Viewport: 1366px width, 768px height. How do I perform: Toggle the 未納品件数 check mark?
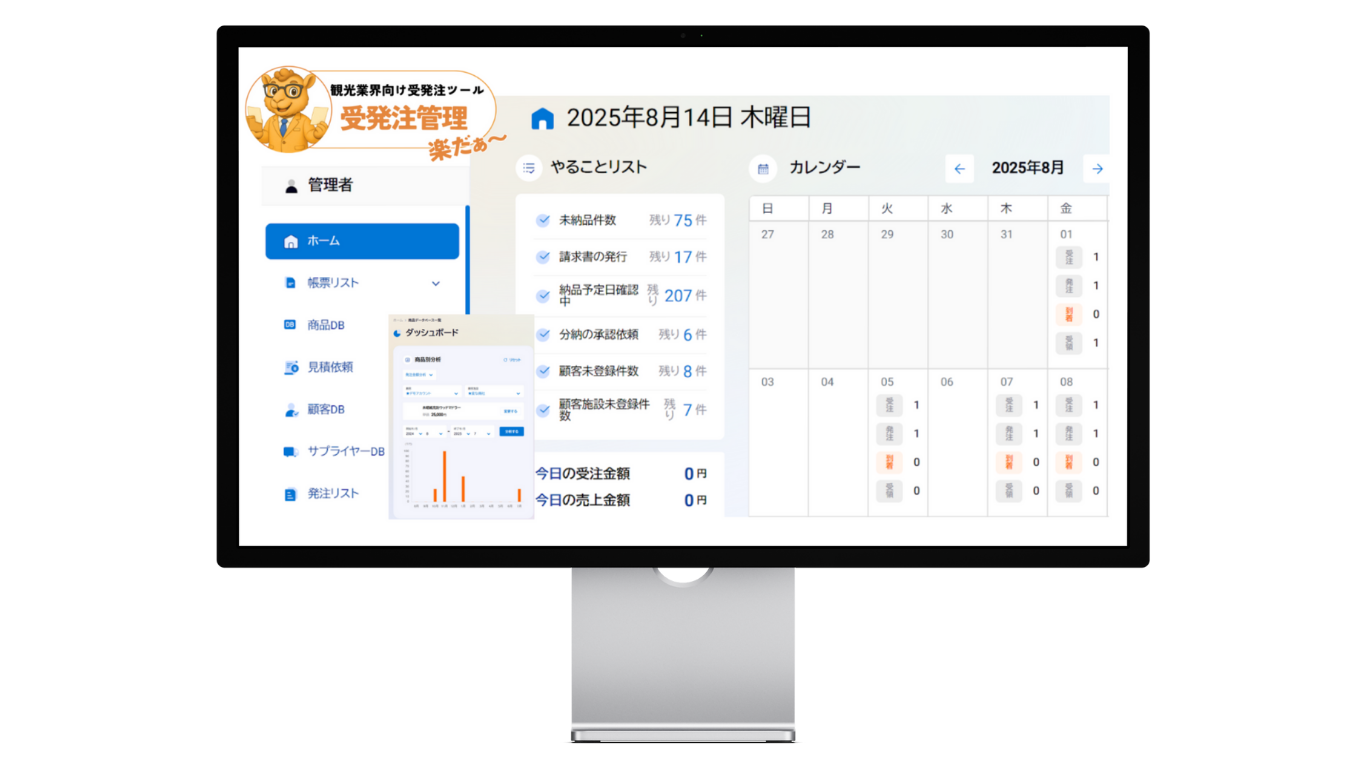(543, 221)
